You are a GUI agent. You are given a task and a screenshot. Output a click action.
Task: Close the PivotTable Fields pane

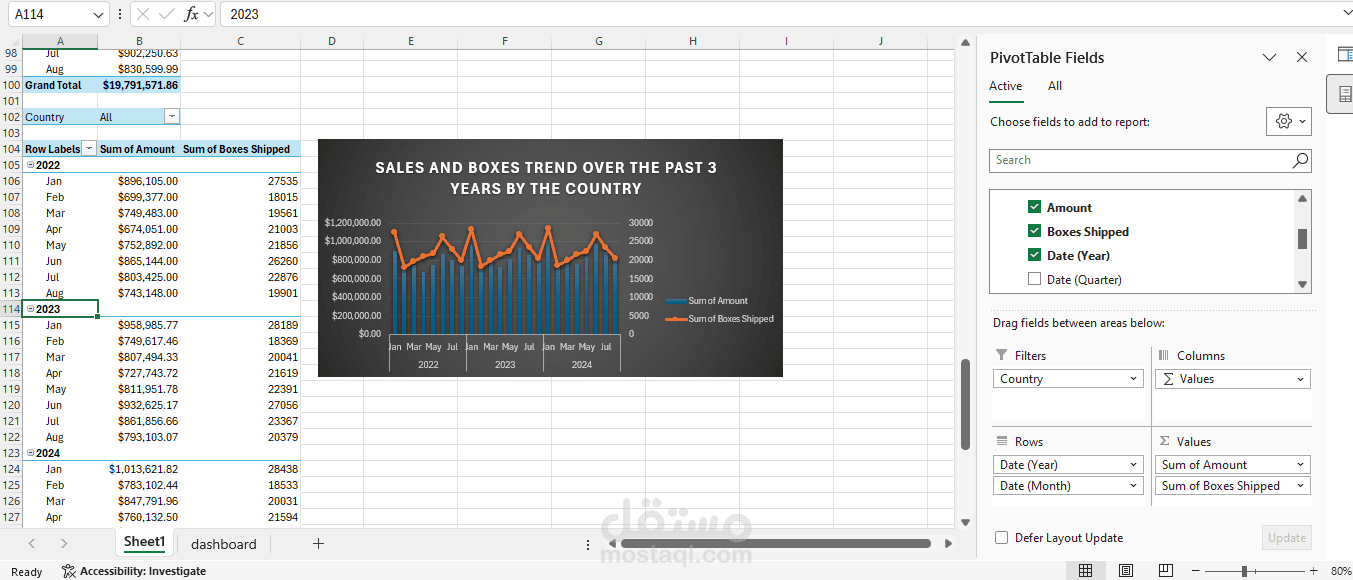pyautogui.click(x=1302, y=58)
